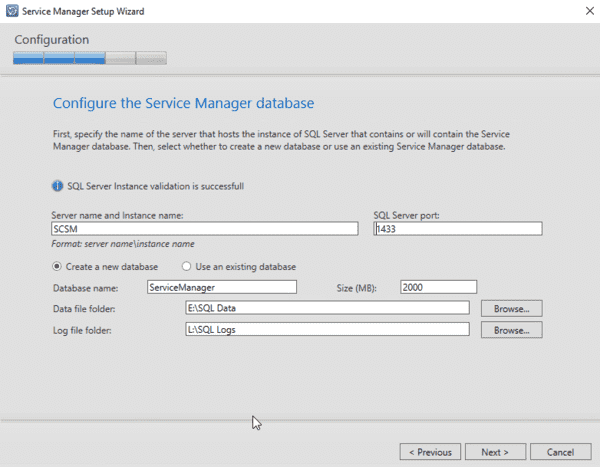
Task: Click the Log file folder label
Action: pos(82,330)
